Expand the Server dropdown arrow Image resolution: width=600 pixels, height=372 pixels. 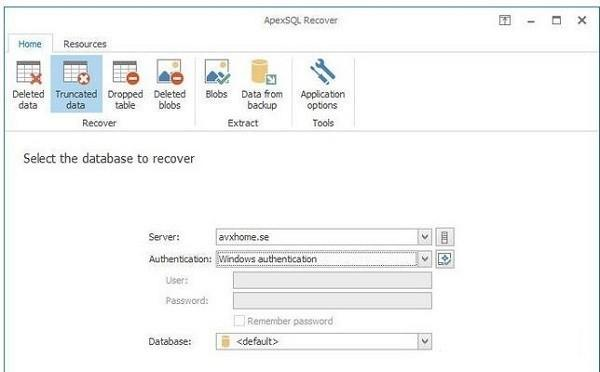pos(424,237)
